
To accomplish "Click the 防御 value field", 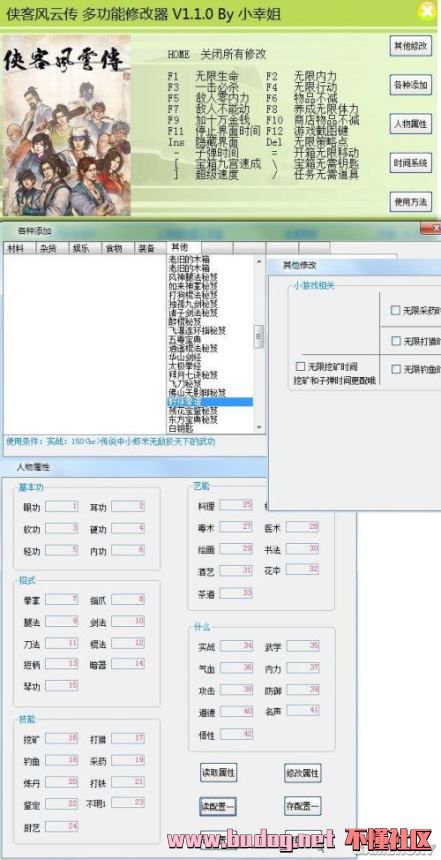I will click(x=302, y=690).
